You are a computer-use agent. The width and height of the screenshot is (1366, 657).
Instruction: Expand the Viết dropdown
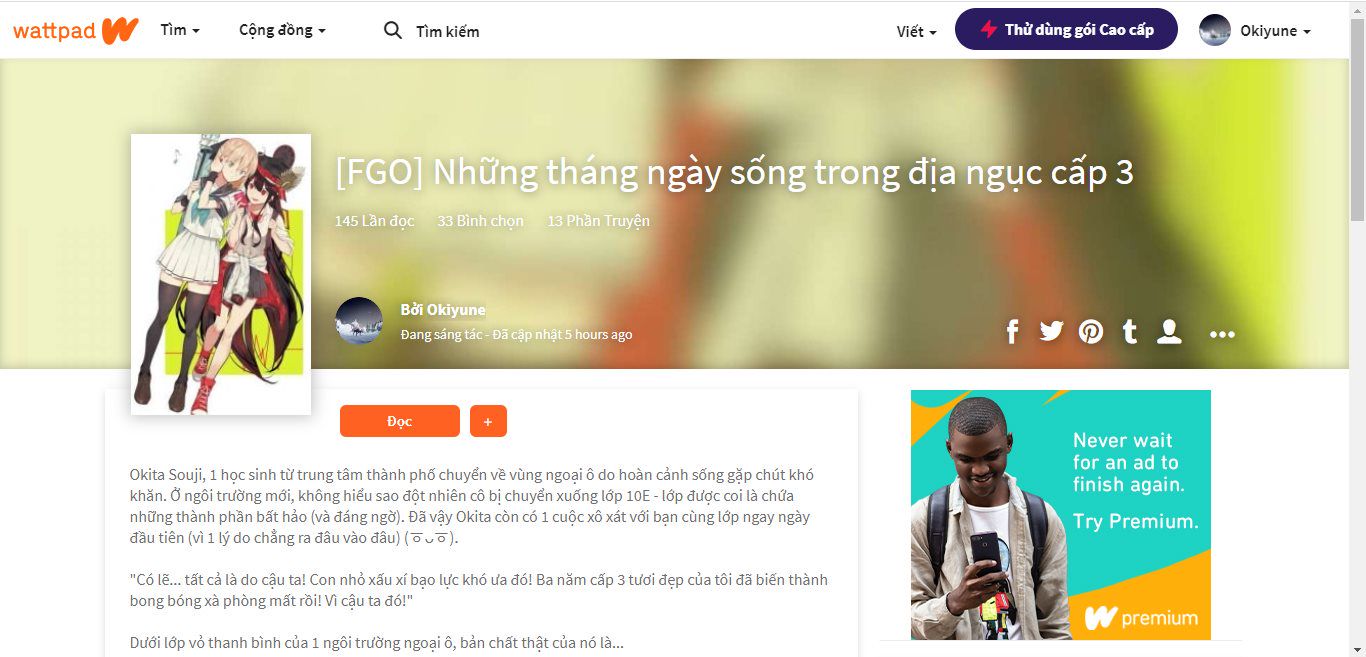tap(916, 32)
